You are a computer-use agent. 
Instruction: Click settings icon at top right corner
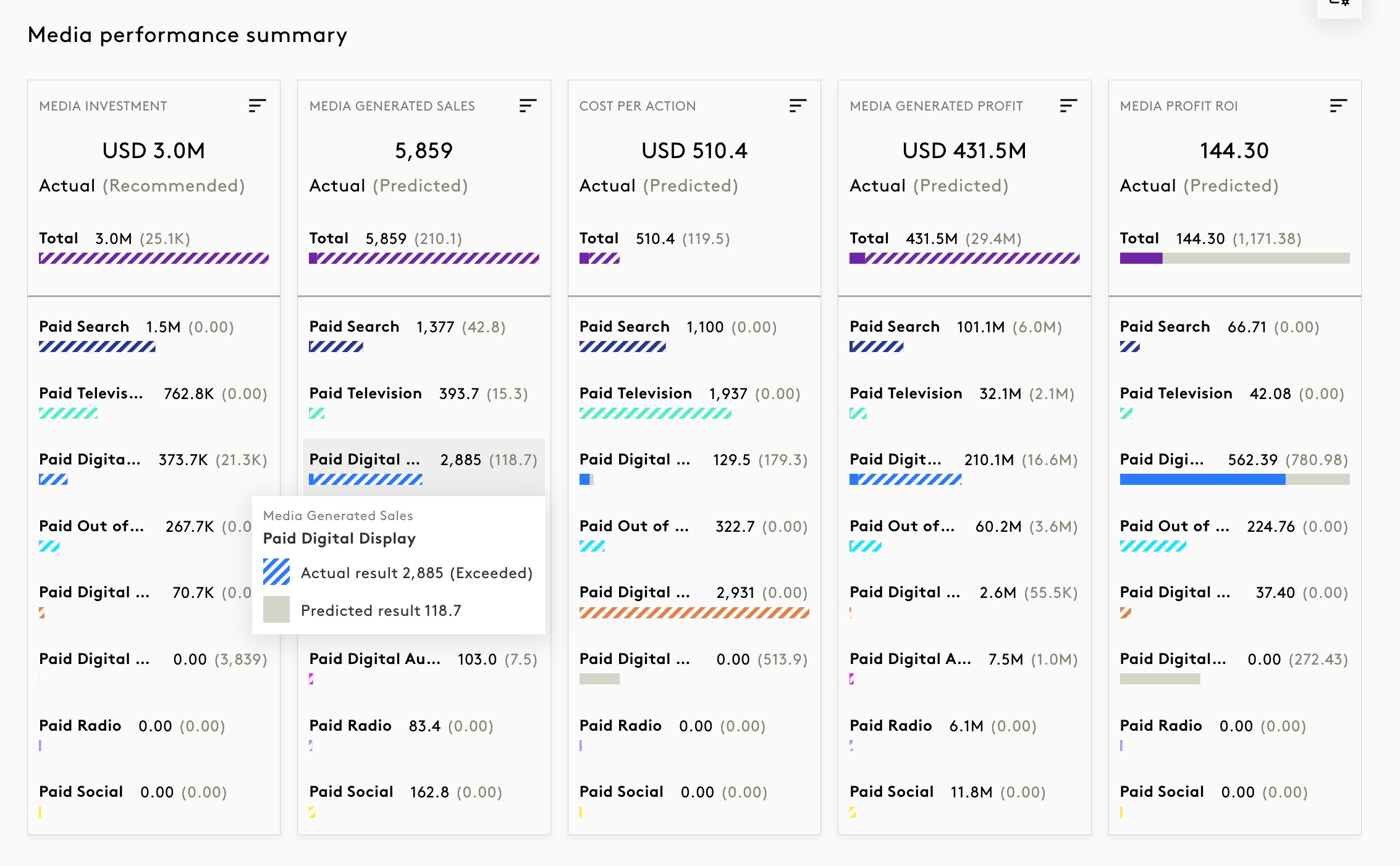(1339, 5)
